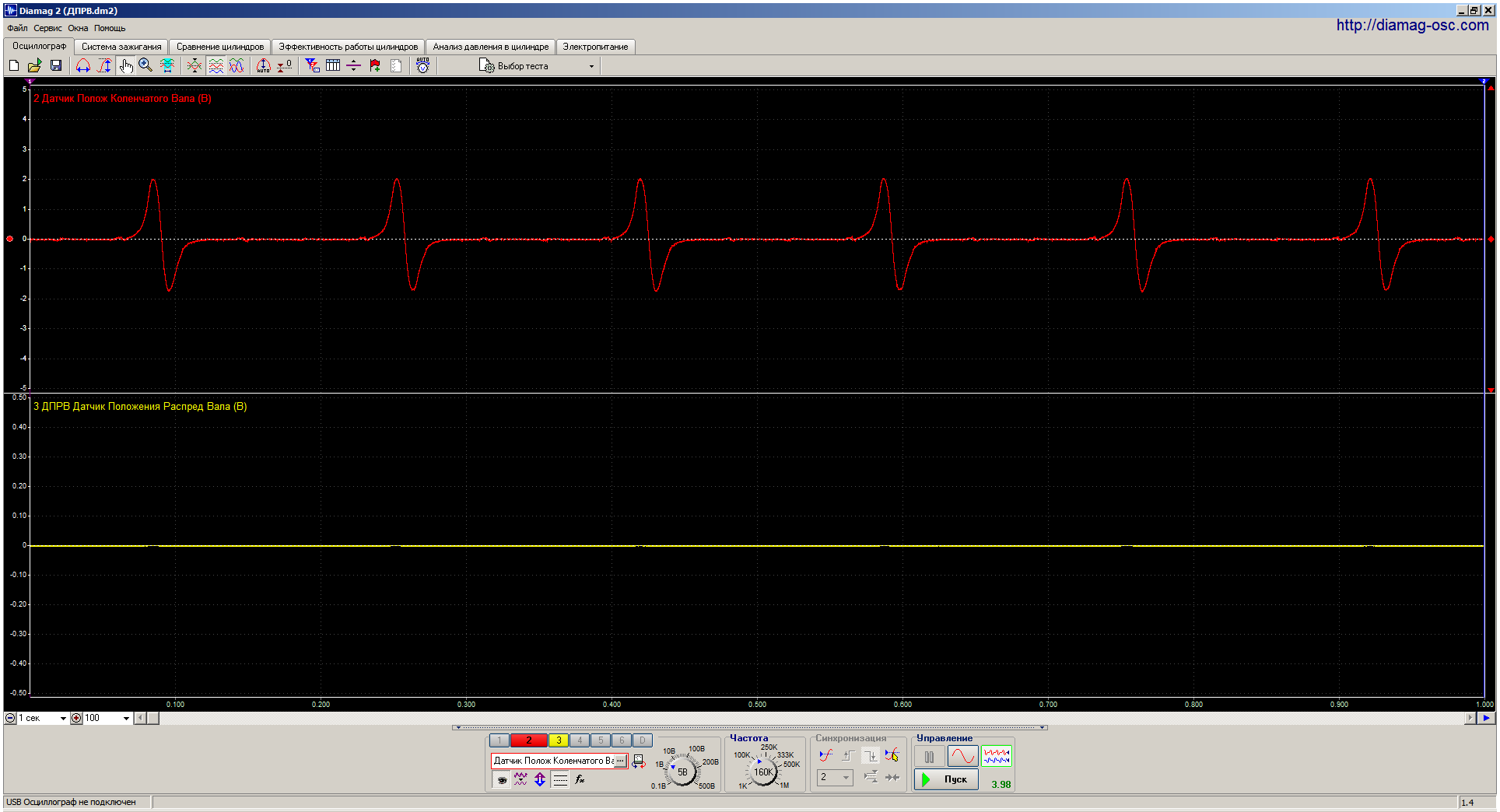Follow the diamag-osc.com link

(1412, 25)
